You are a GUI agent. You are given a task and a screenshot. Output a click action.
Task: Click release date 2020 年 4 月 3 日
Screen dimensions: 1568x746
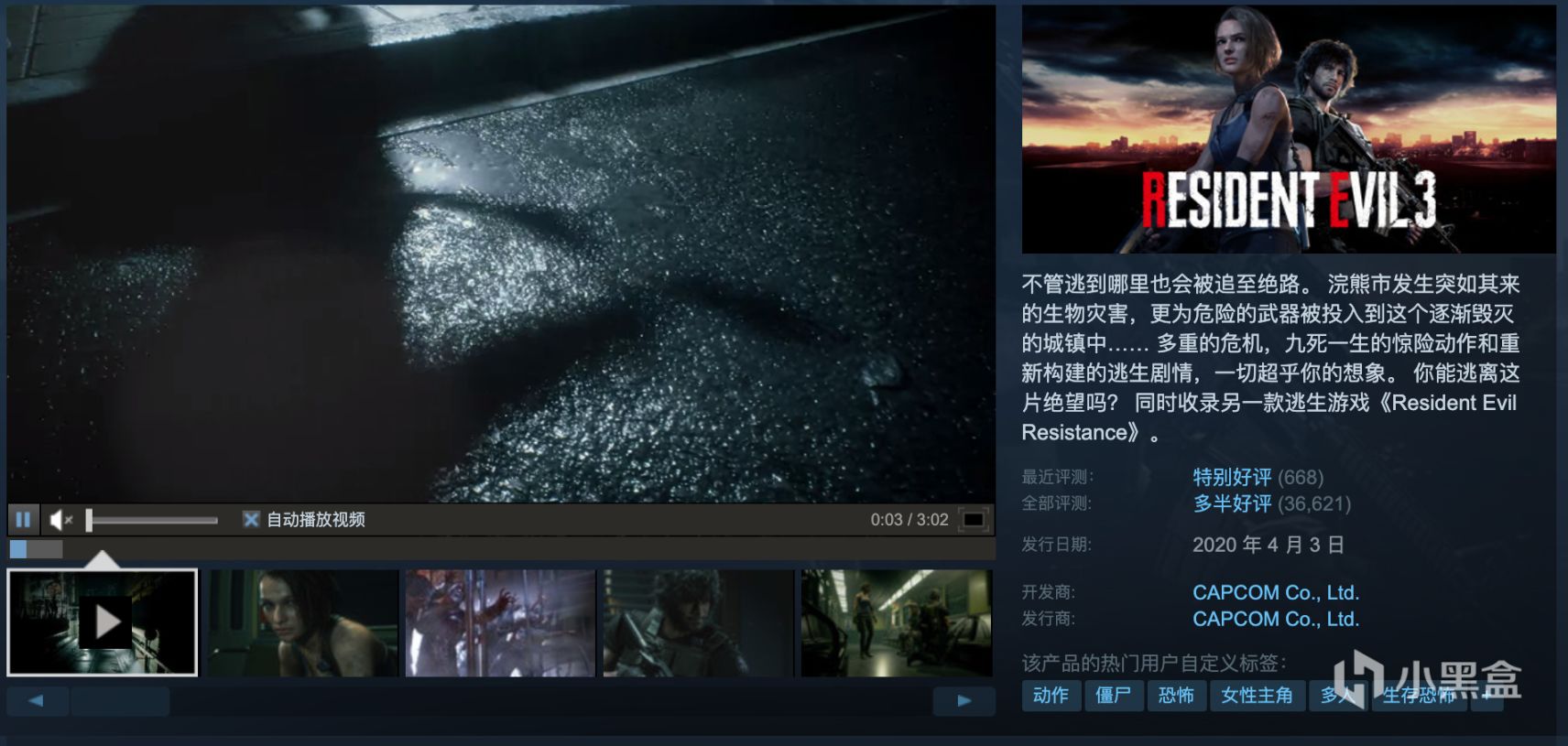click(1269, 545)
